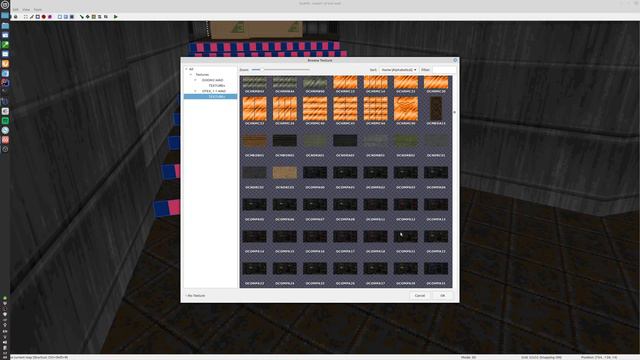
Task: Select the magenta 3D mode toolbar icon
Action: (50, 17)
